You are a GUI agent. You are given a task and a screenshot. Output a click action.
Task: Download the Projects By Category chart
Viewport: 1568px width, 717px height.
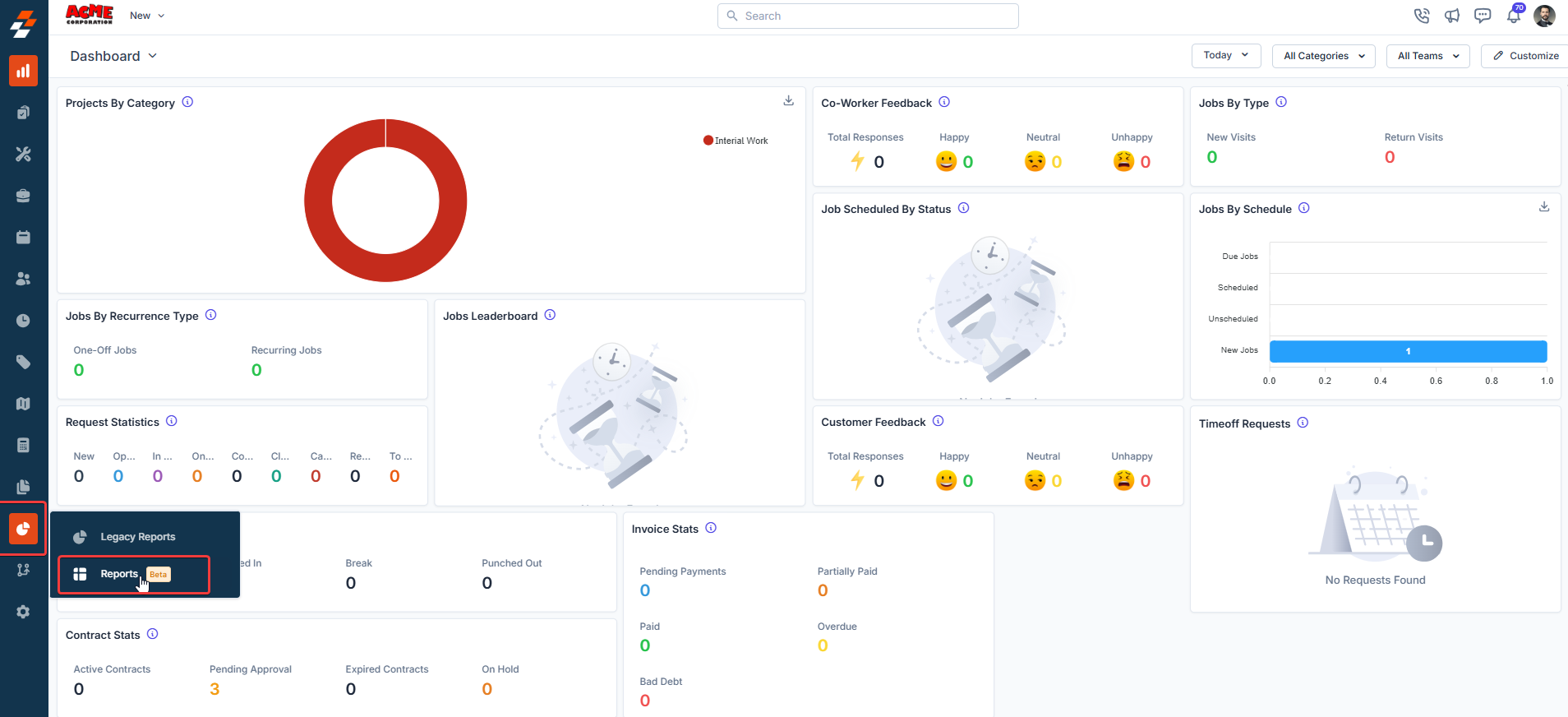788,100
